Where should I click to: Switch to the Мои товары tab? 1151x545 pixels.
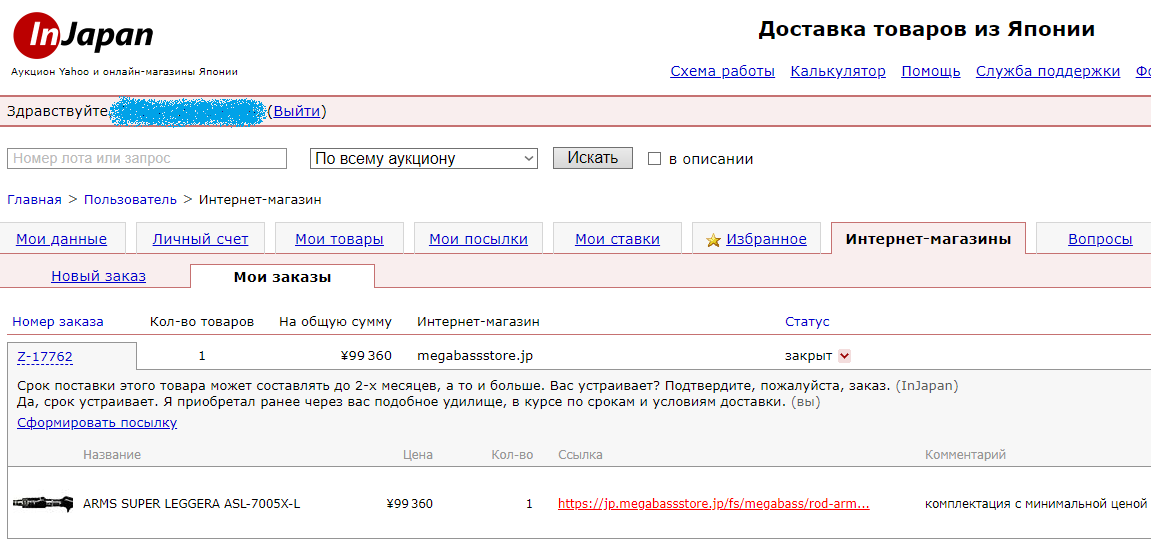click(339, 239)
